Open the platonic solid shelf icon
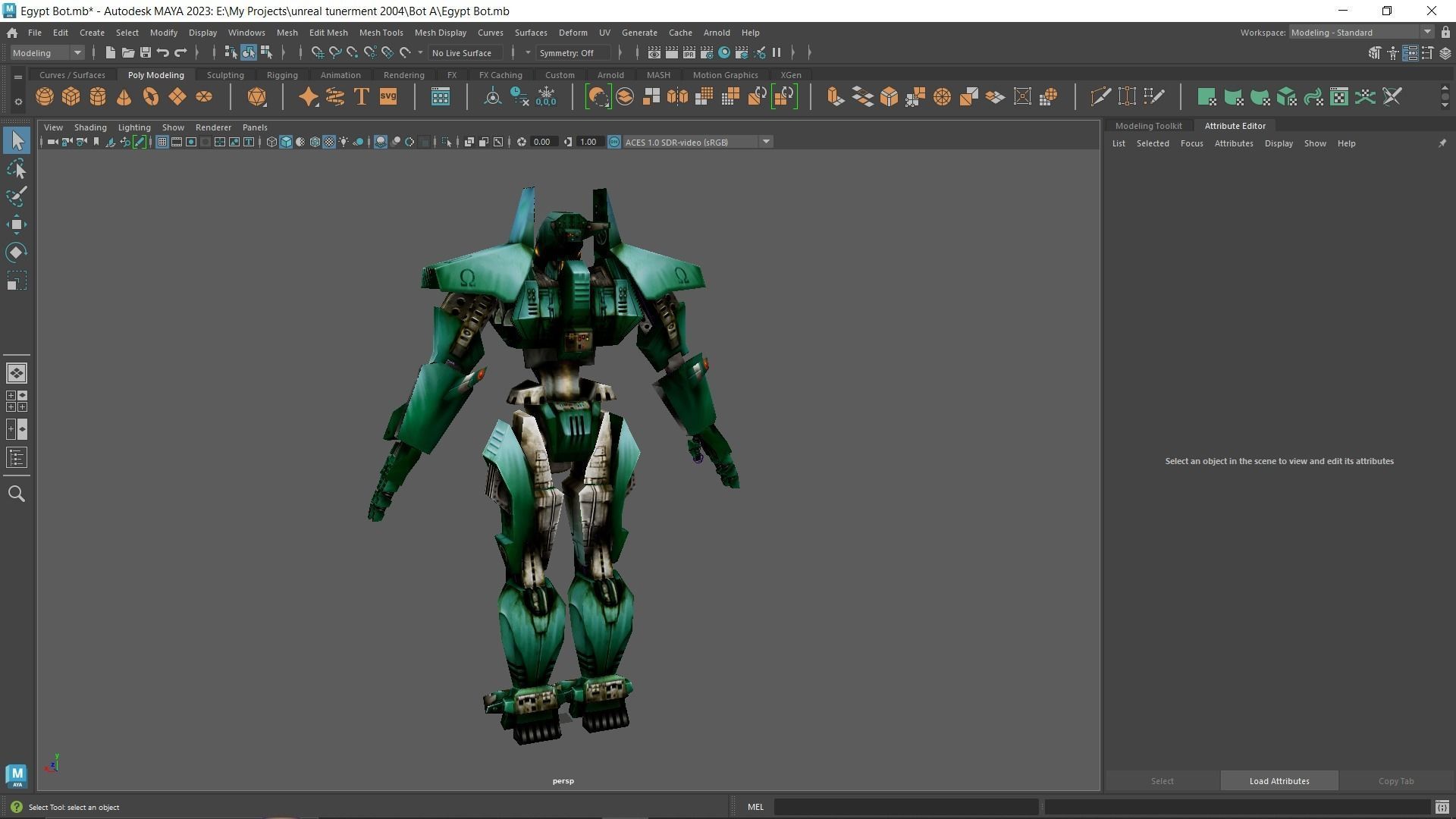The height and width of the screenshot is (819, 1456). [257, 97]
